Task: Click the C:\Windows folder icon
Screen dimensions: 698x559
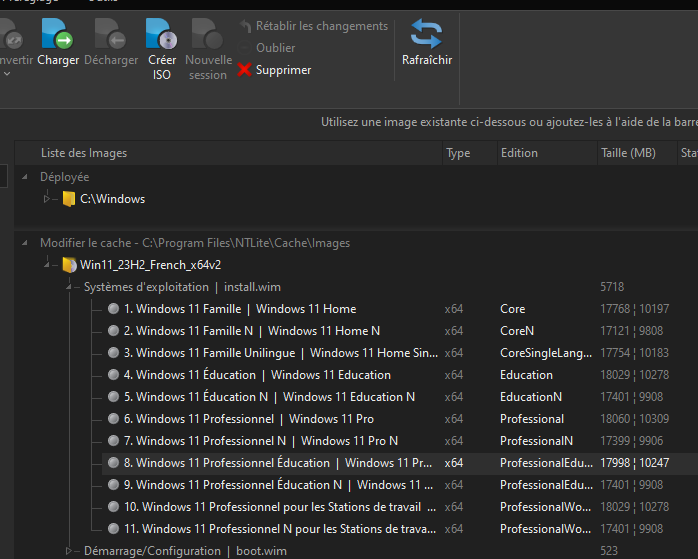Action: 69,199
